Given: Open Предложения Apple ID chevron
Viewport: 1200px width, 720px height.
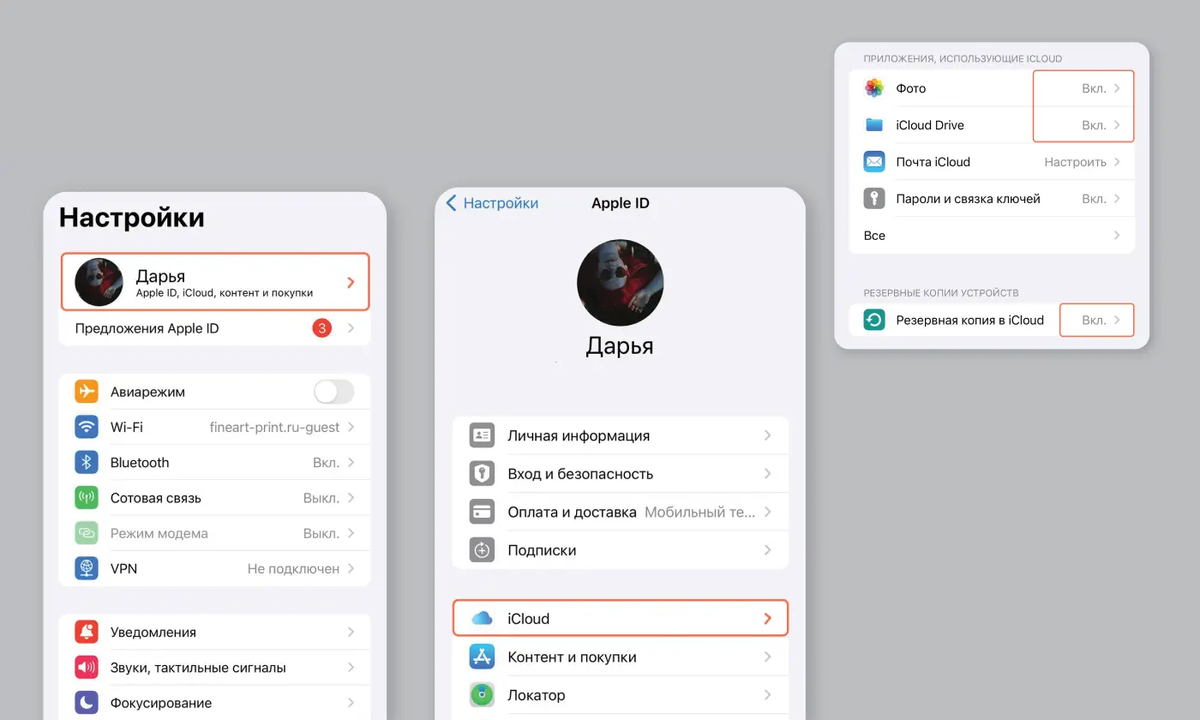Looking at the screenshot, I should click(351, 328).
